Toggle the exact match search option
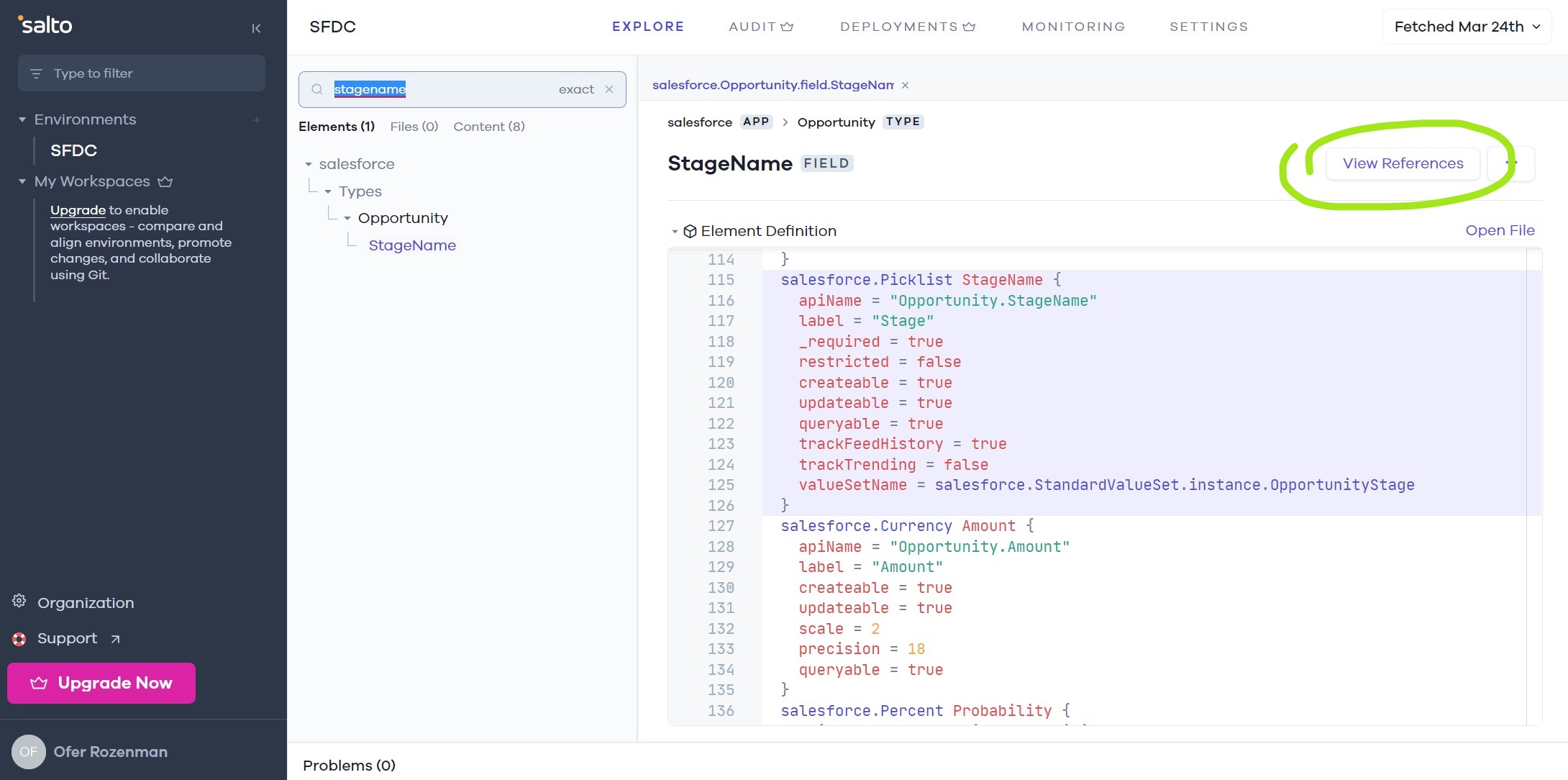Image resolution: width=1568 pixels, height=780 pixels. coord(576,89)
